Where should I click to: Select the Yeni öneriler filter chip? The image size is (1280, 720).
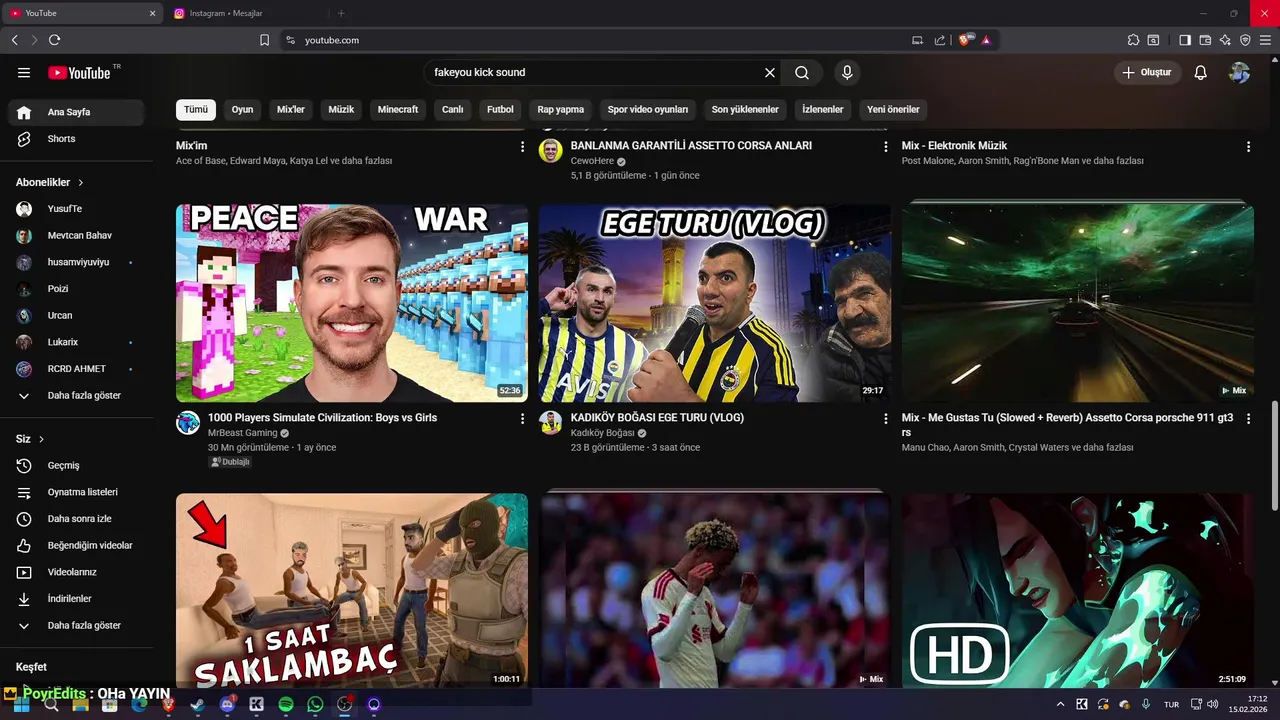click(x=893, y=110)
